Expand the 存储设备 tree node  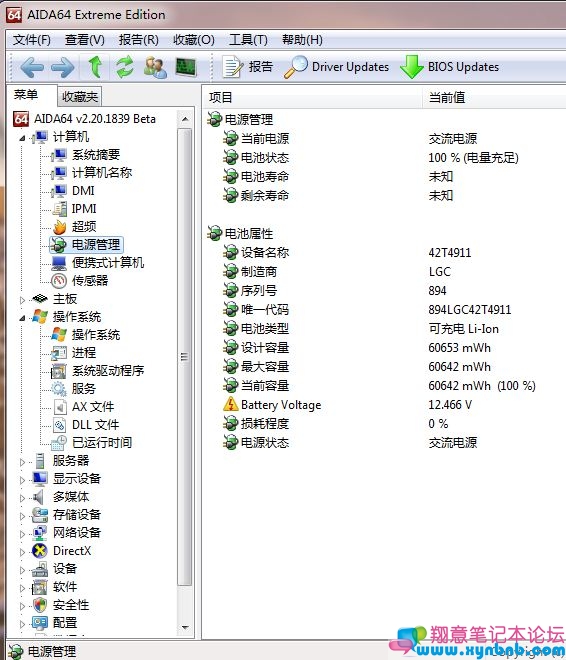22,516
